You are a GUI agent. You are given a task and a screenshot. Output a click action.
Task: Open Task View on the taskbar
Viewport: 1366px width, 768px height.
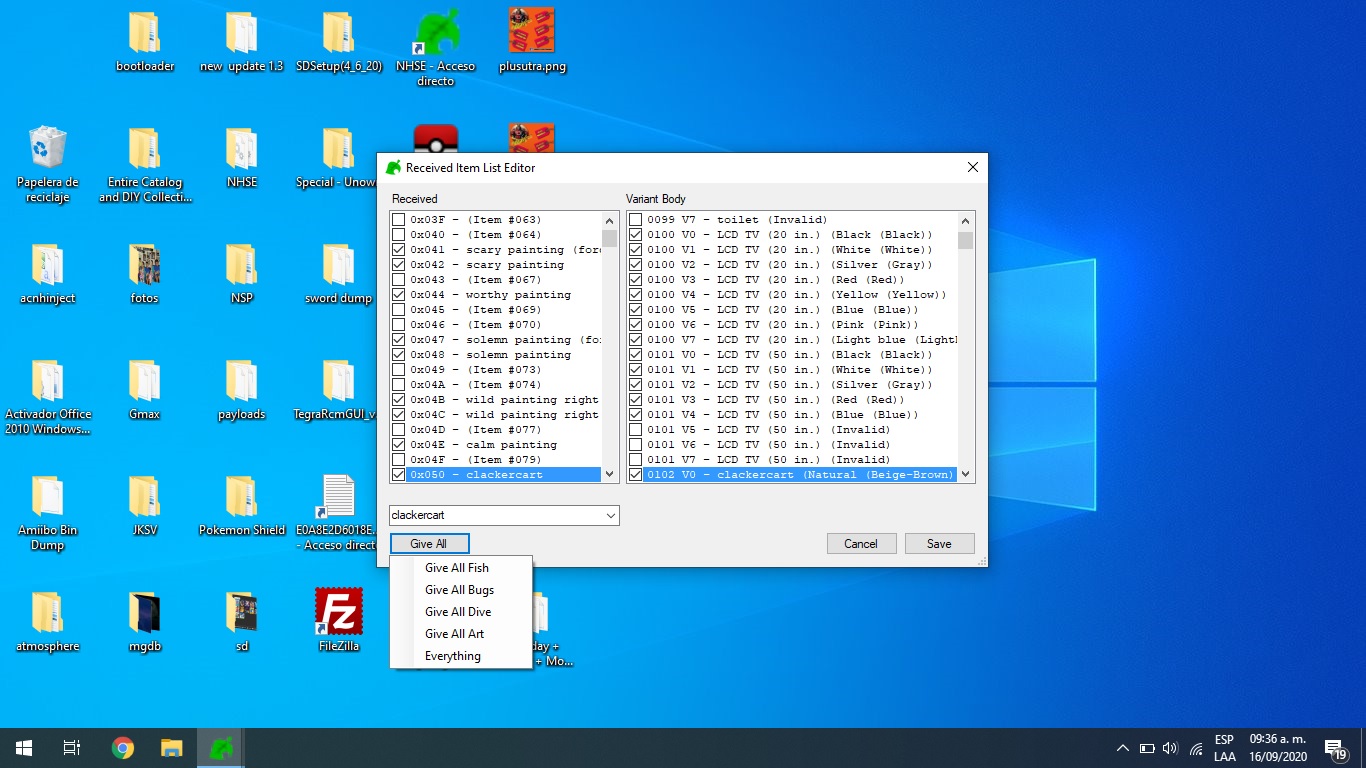72,748
